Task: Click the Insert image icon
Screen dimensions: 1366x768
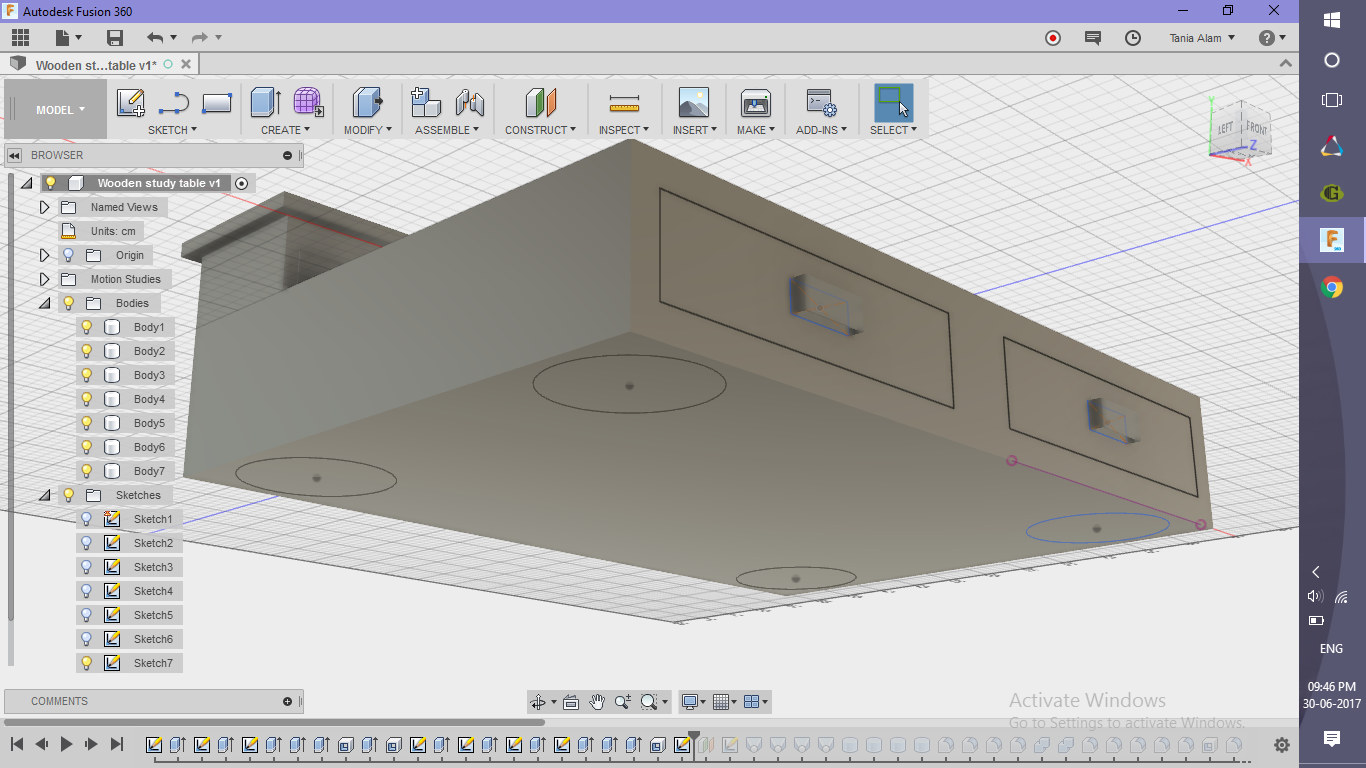Action: point(693,103)
